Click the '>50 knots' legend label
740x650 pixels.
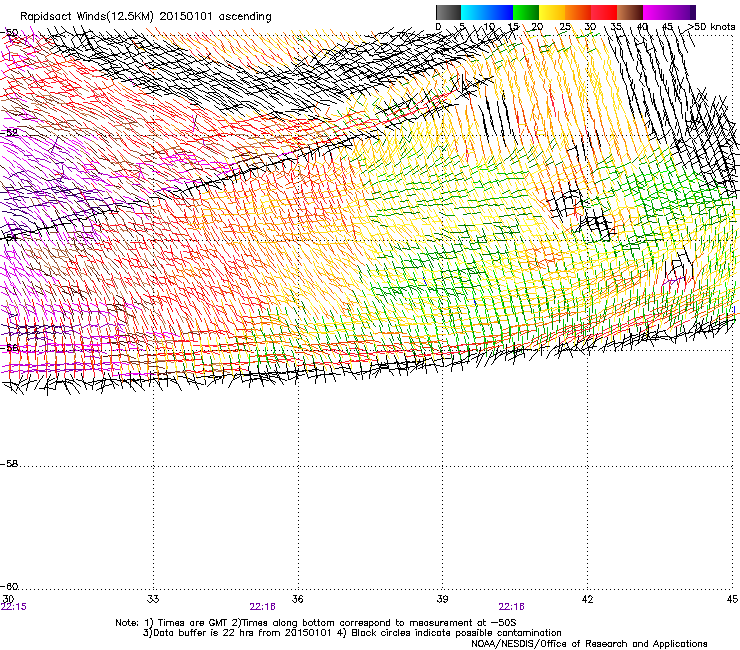tap(712, 26)
